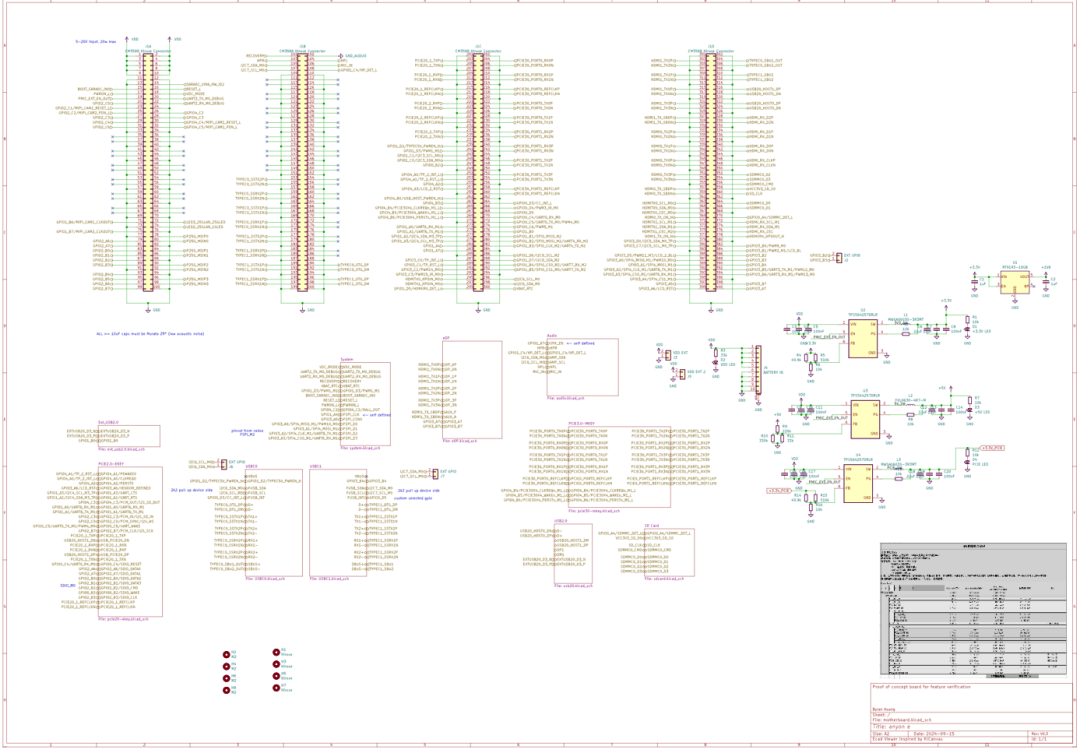Open the PCIE2.0-EKEY hierarchical sheet

tap(131, 541)
